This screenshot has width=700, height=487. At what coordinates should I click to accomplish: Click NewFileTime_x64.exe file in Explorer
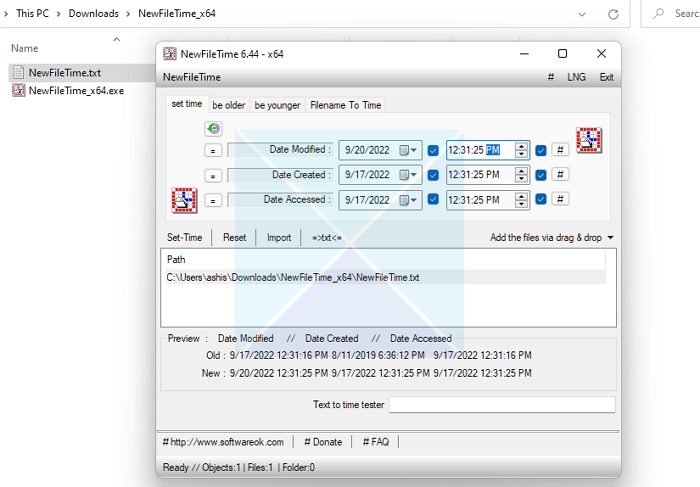(68, 91)
